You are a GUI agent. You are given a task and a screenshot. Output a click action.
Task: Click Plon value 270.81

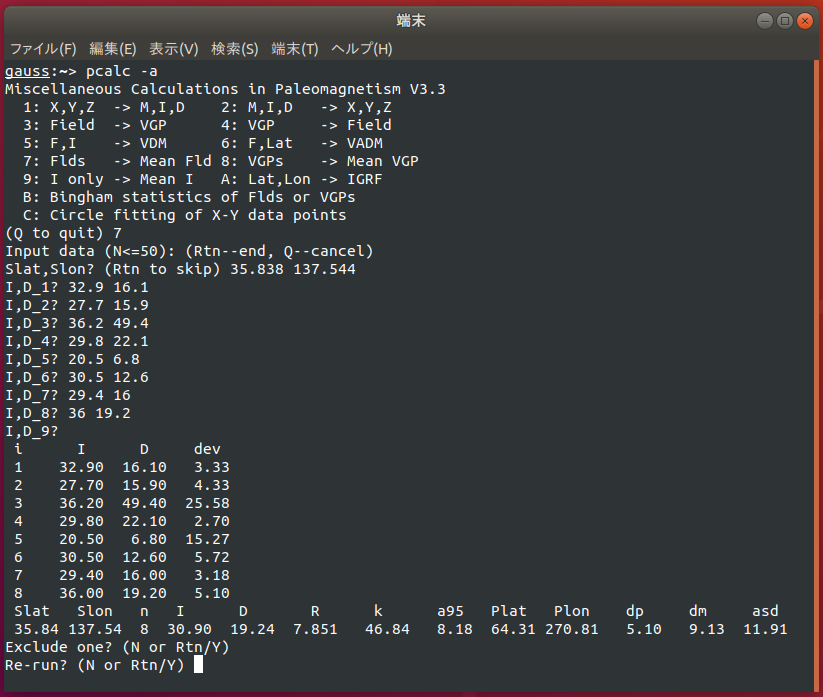pyautogui.click(x=572, y=629)
